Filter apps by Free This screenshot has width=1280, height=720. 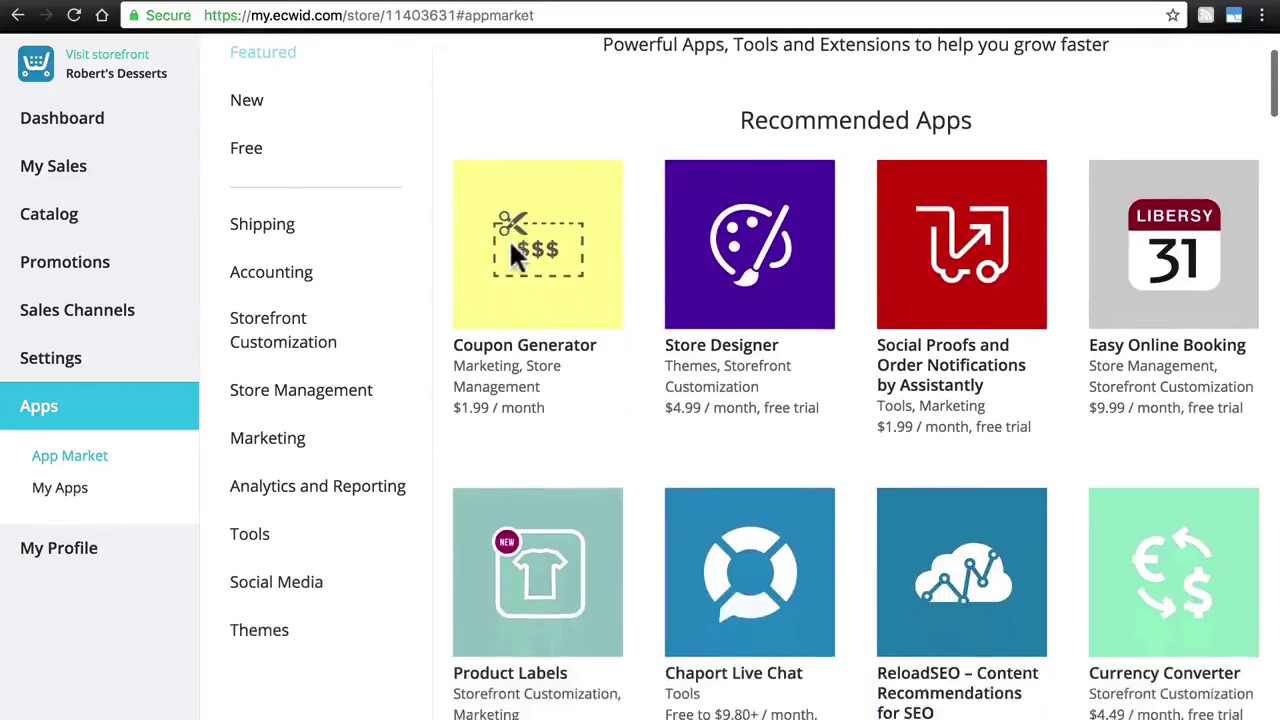point(246,148)
